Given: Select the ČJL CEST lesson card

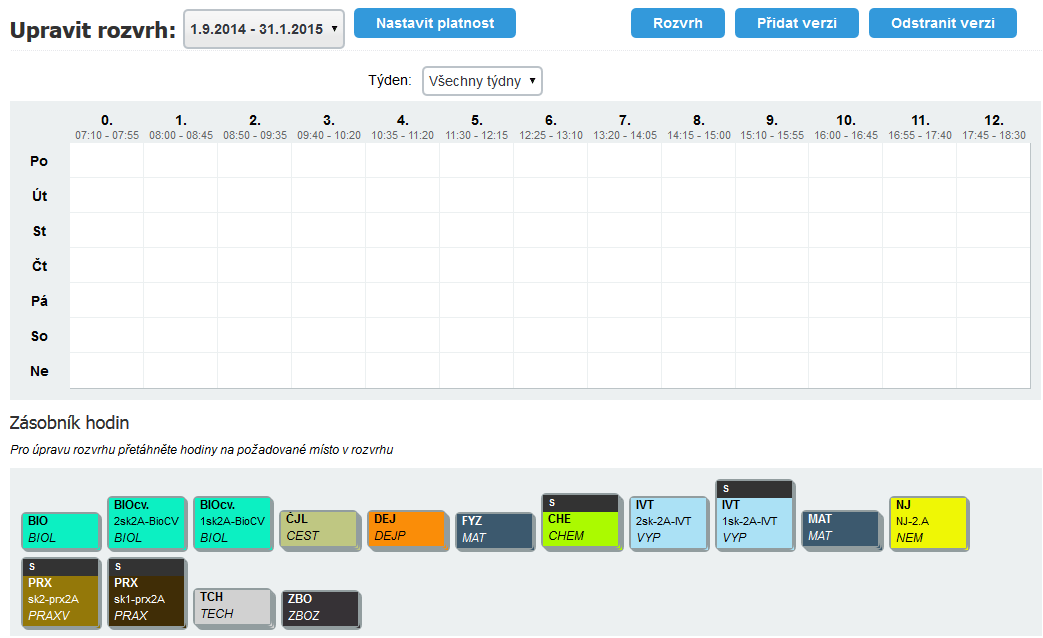Looking at the screenshot, I should 319,530.
